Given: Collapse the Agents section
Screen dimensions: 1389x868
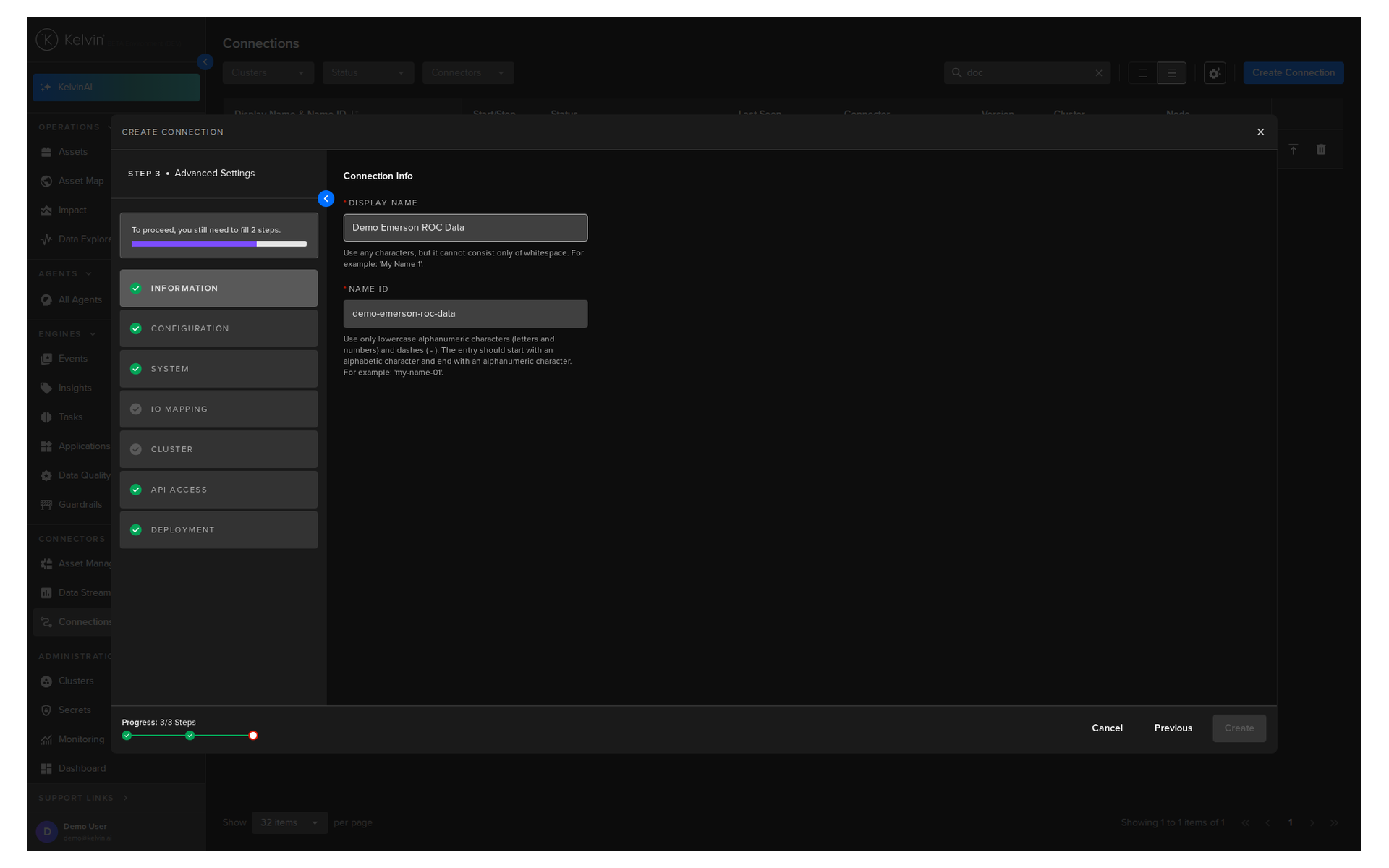Looking at the screenshot, I should (89, 273).
